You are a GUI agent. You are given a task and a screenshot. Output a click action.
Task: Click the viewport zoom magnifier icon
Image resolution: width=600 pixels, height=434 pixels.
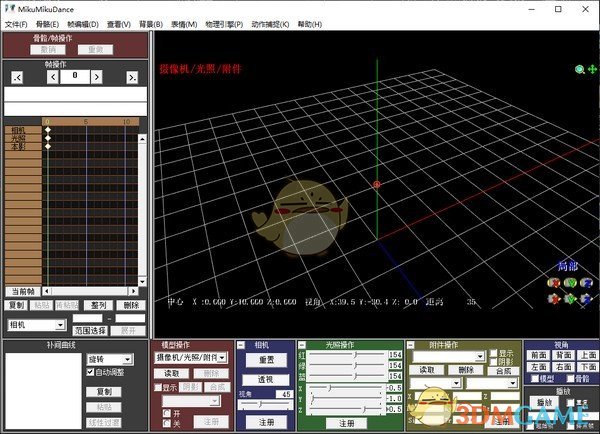(x=579, y=70)
